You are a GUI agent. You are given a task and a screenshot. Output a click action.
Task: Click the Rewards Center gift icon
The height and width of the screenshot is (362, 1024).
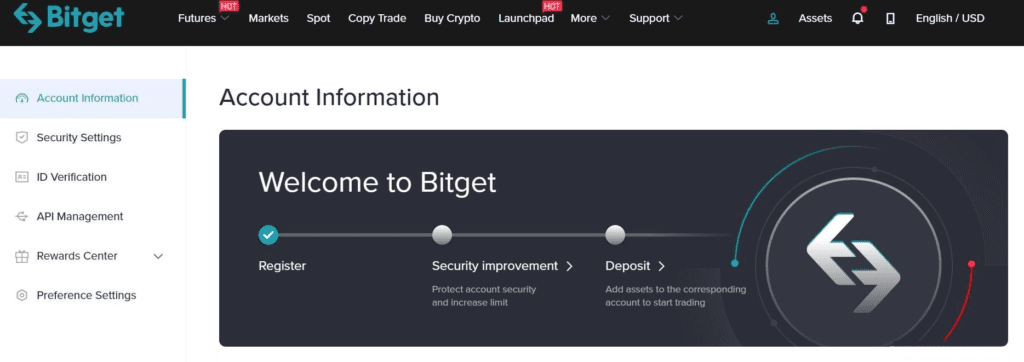pyautogui.click(x=22, y=256)
